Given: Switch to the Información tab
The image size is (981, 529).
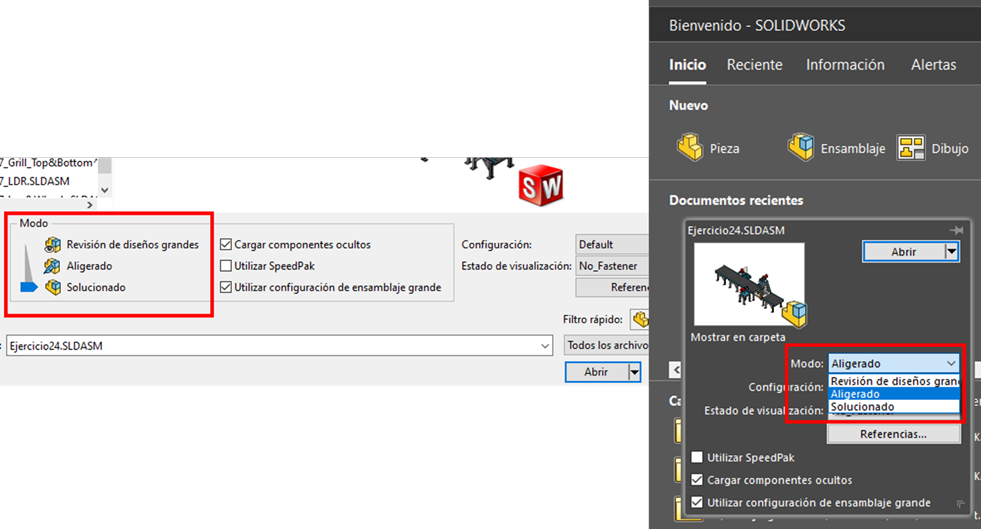Looking at the screenshot, I should [x=845, y=64].
